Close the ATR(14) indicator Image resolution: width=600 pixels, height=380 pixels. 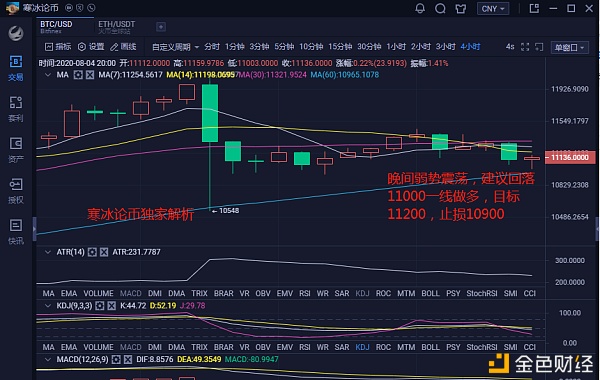pyautogui.click(x=104, y=252)
